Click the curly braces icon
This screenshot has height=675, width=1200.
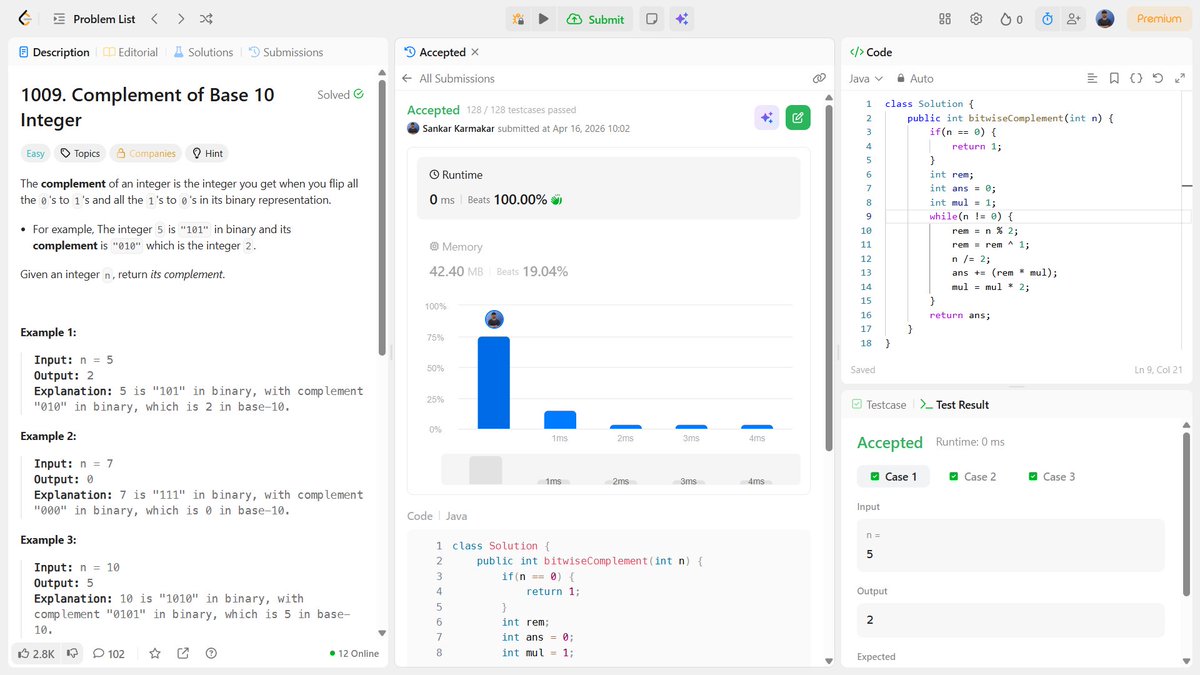tap(1136, 78)
